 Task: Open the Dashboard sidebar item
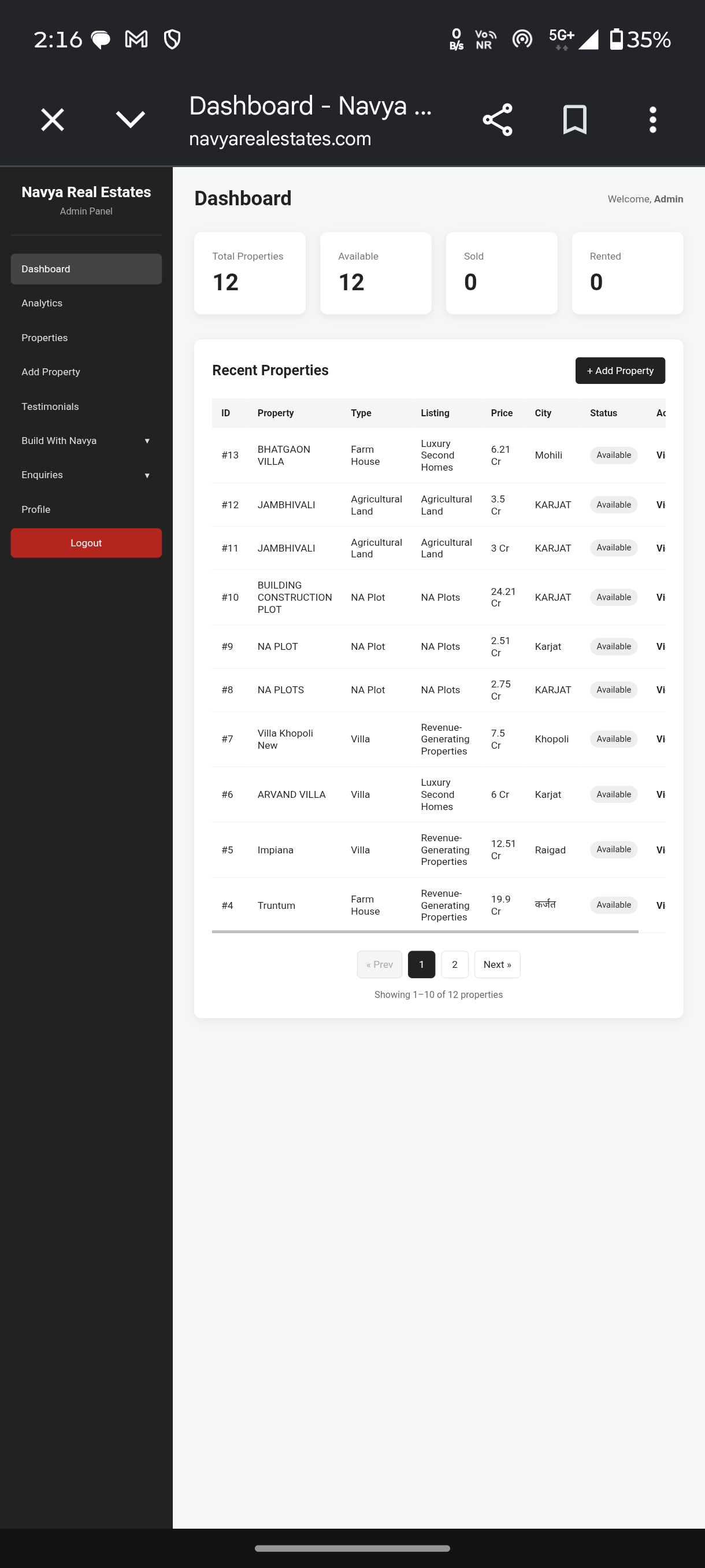click(x=86, y=269)
